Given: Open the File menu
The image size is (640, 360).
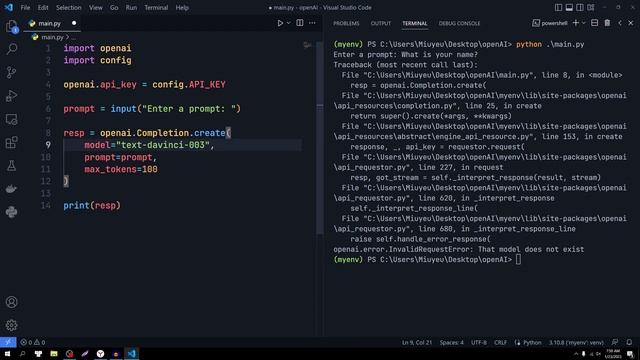Looking at the screenshot, I should click(25, 7).
